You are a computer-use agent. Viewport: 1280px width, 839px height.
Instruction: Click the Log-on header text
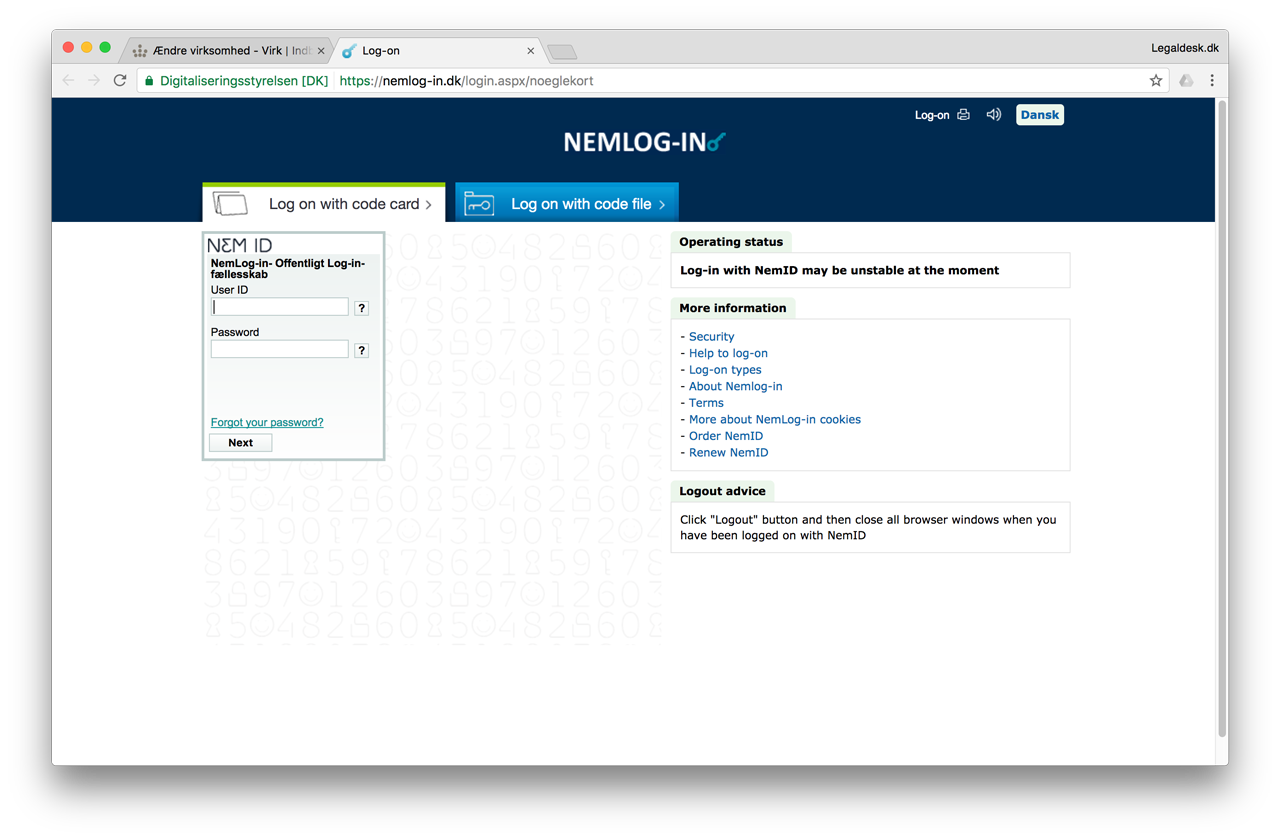point(932,115)
